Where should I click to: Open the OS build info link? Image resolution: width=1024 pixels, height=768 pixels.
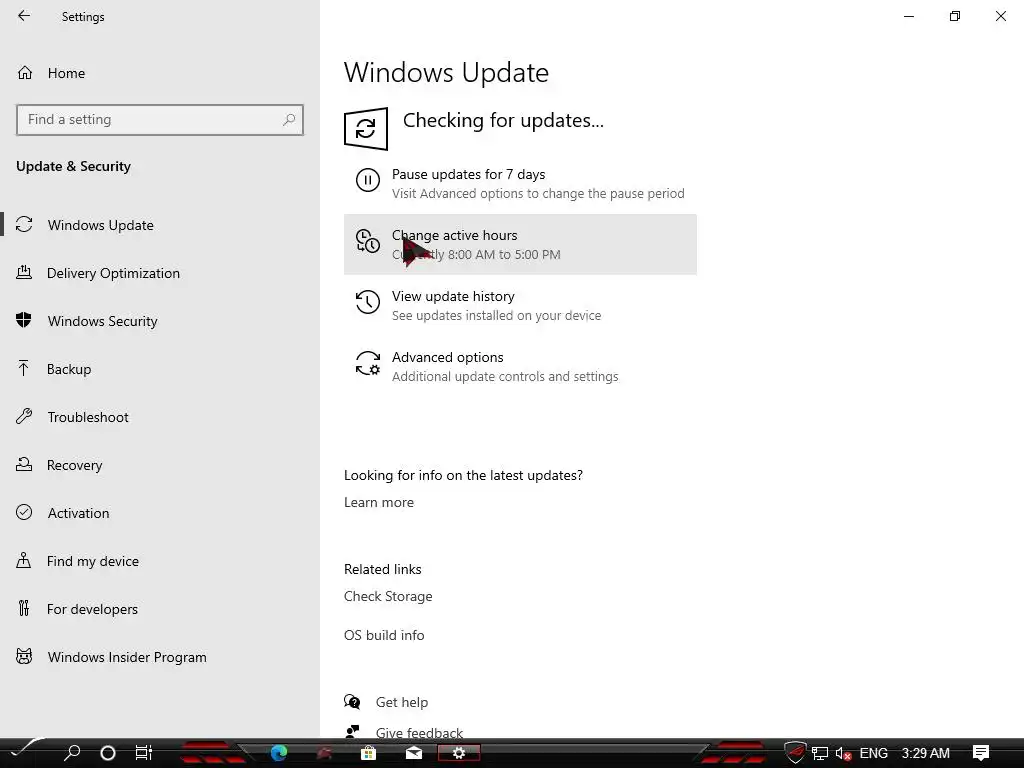click(x=384, y=635)
